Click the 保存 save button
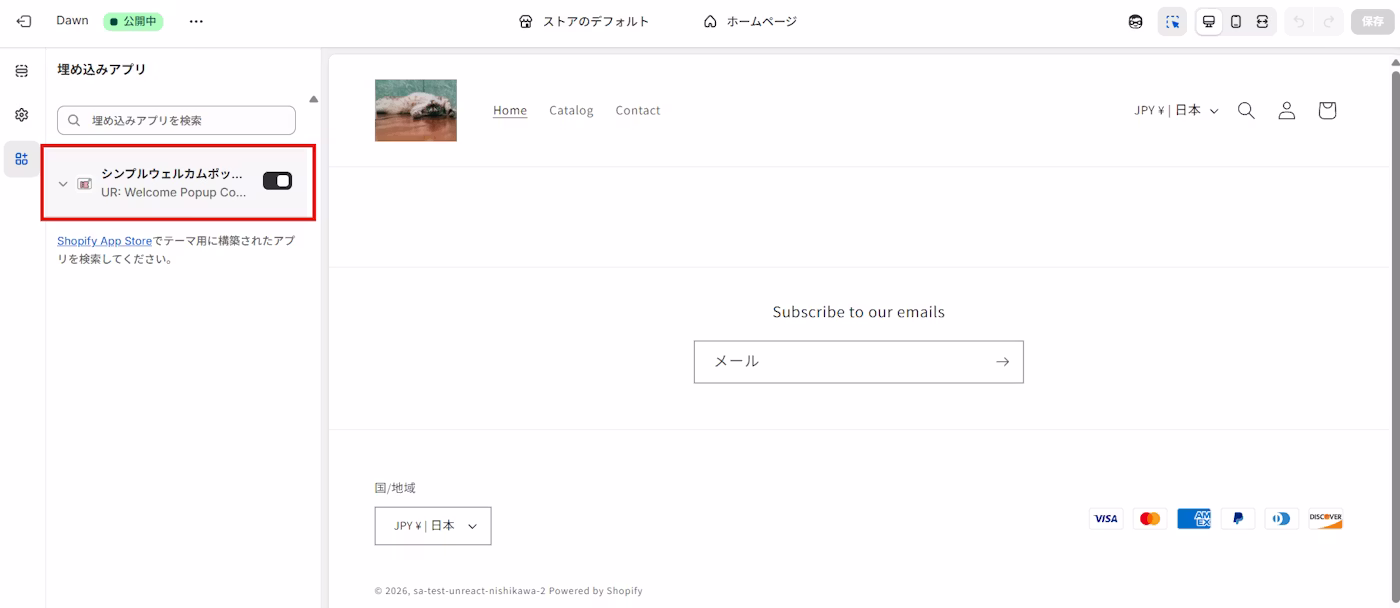Image resolution: width=1400 pixels, height=608 pixels. click(x=1373, y=20)
